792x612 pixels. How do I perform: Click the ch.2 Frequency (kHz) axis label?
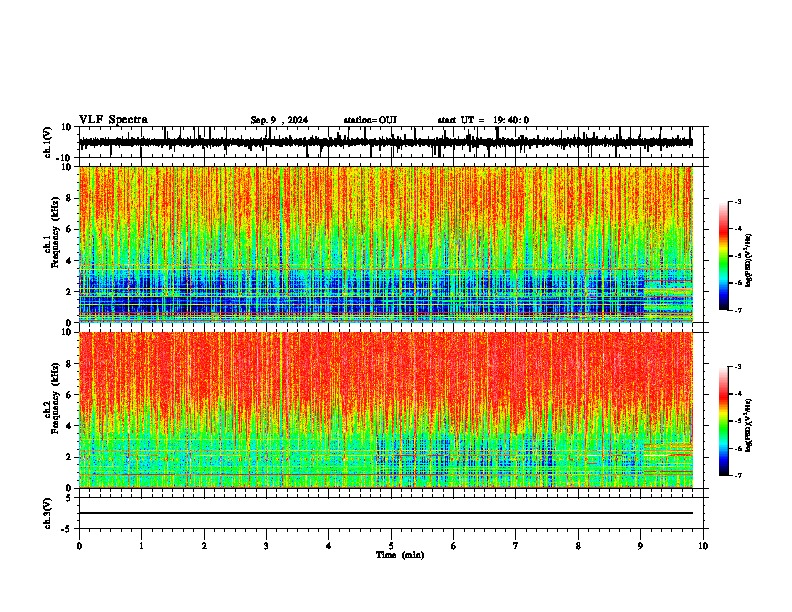click(52, 397)
